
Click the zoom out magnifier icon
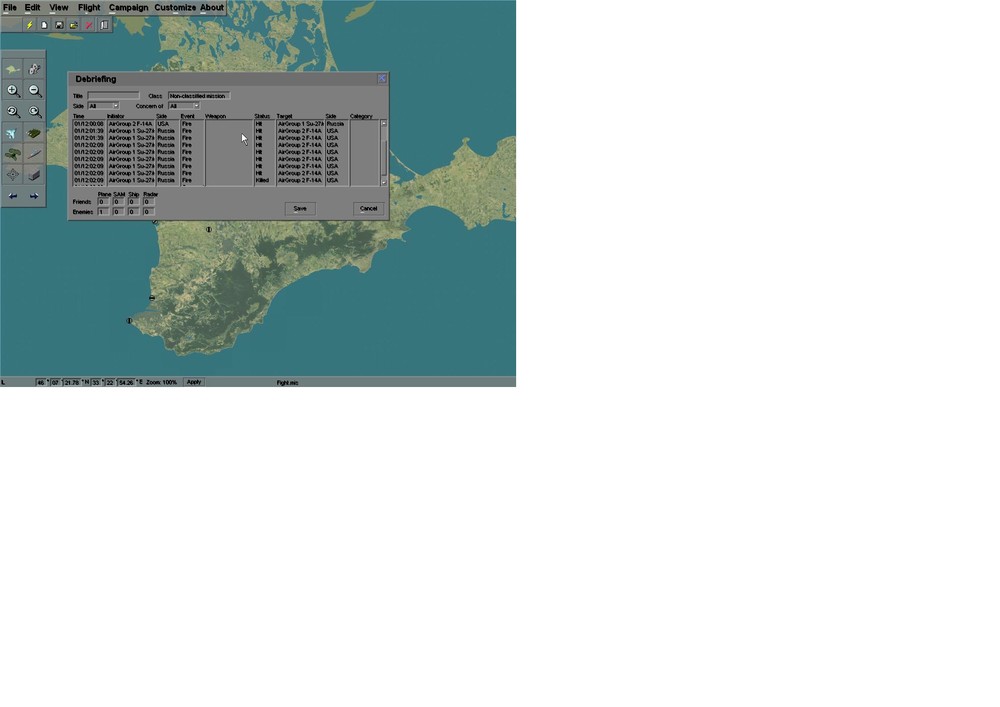pyautogui.click(x=34, y=91)
